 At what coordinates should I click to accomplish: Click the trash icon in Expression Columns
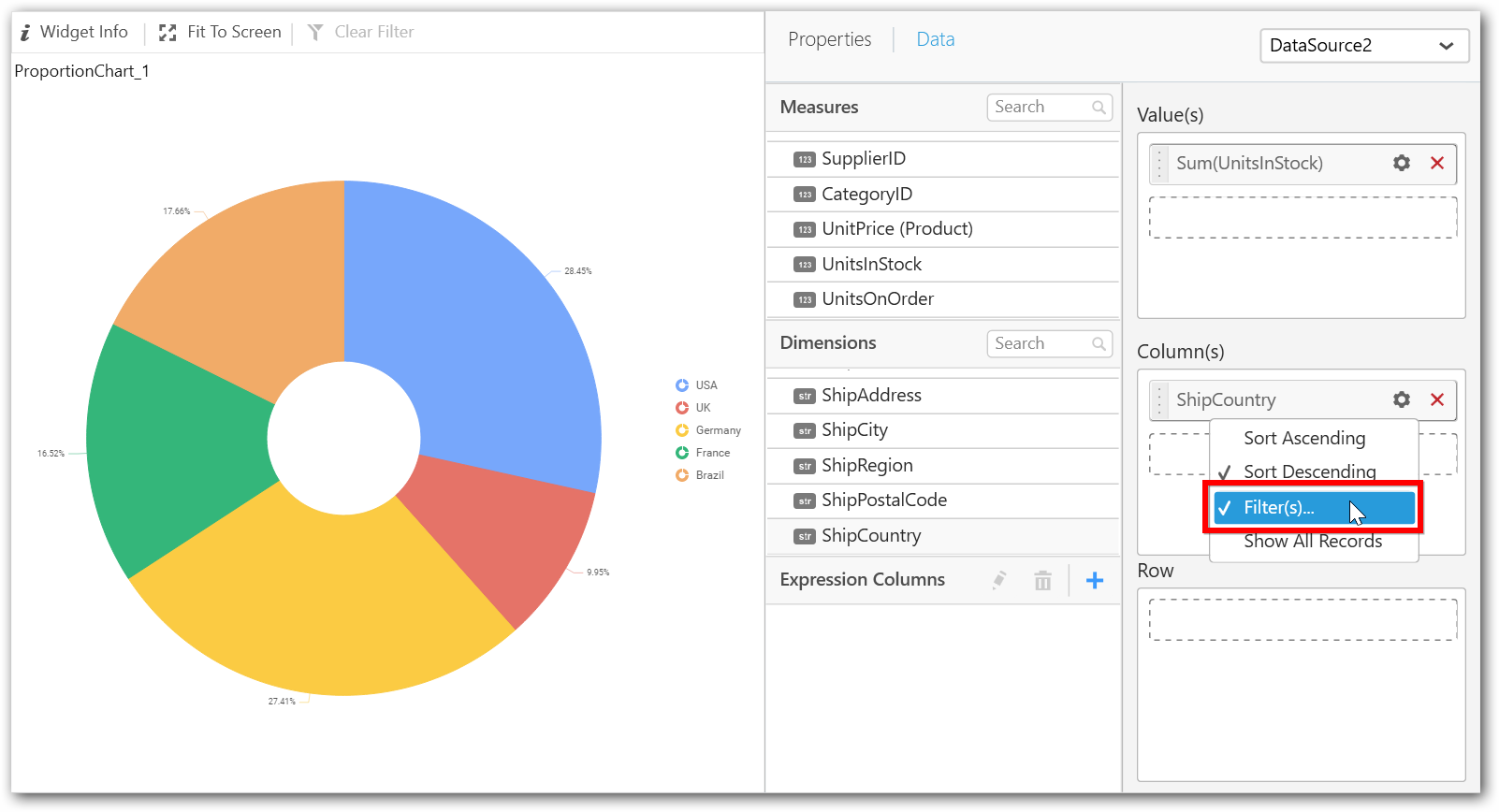1042,581
